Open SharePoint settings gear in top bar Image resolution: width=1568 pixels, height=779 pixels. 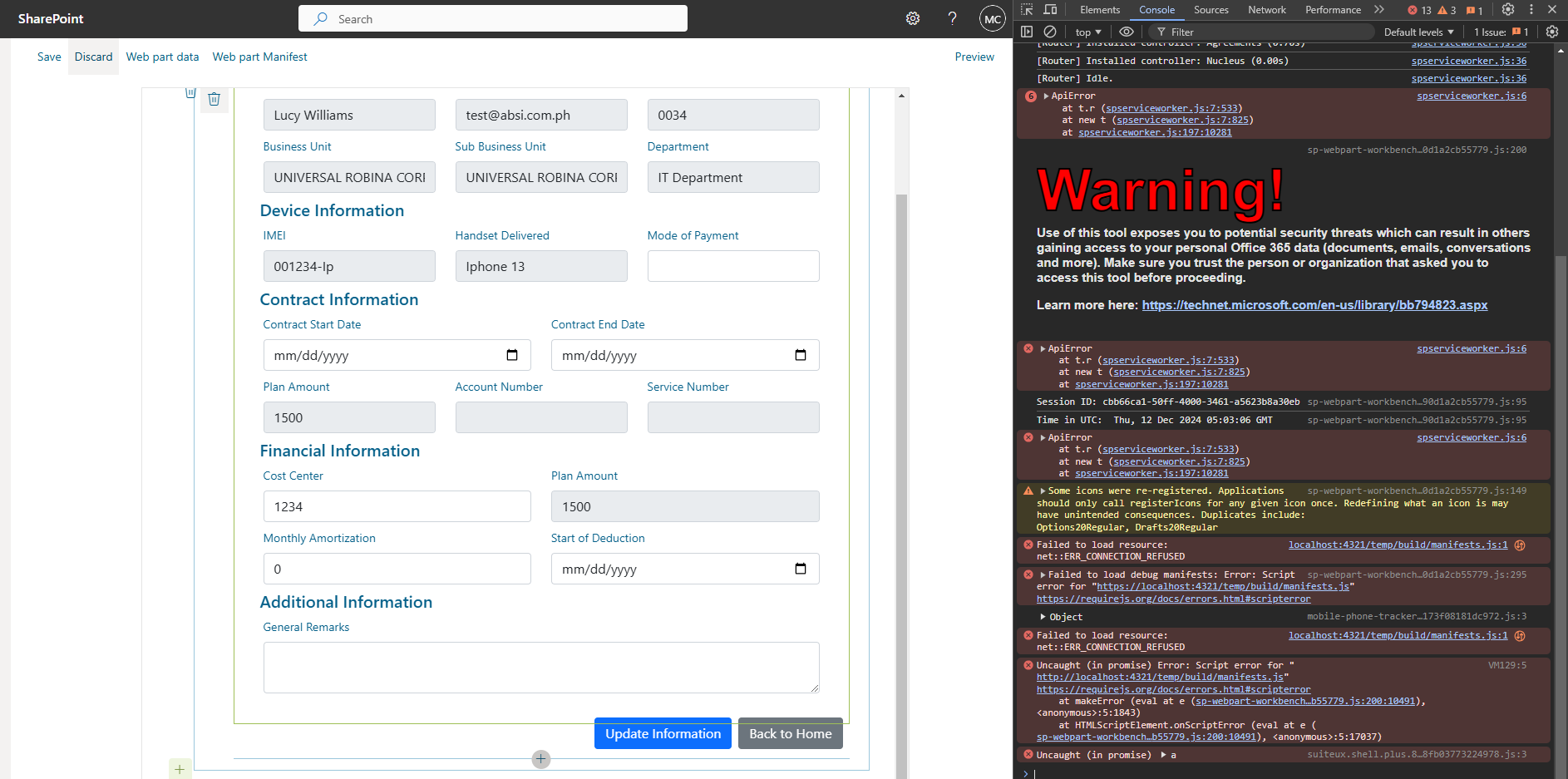(x=912, y=18)
